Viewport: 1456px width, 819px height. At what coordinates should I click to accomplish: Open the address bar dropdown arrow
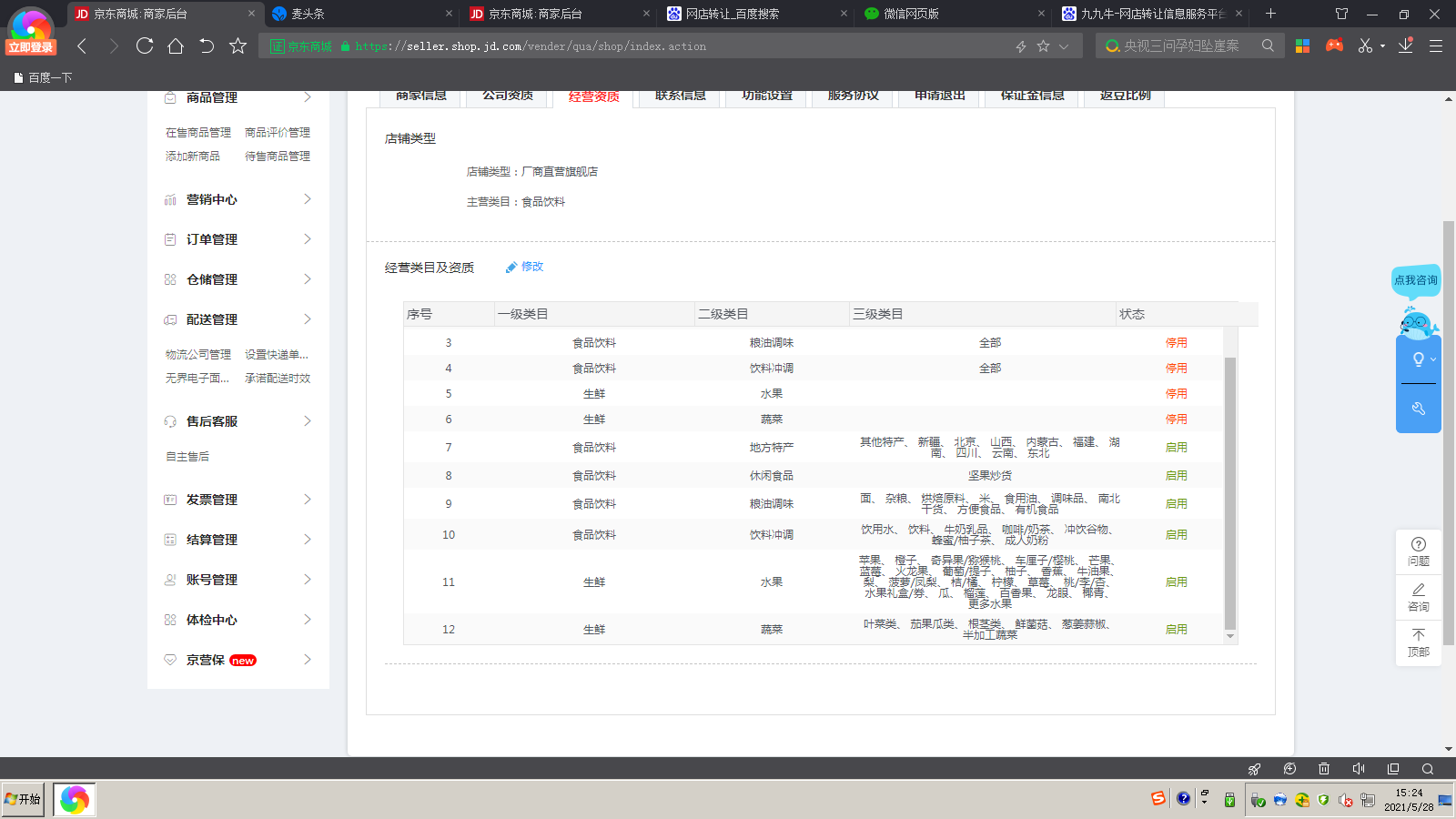(x=1064, y=46)
